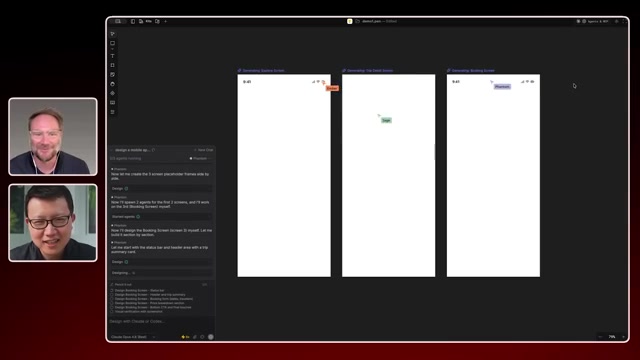Select the move/selection tool in left toolbar

pyautogui.click(x=113, y=34)
